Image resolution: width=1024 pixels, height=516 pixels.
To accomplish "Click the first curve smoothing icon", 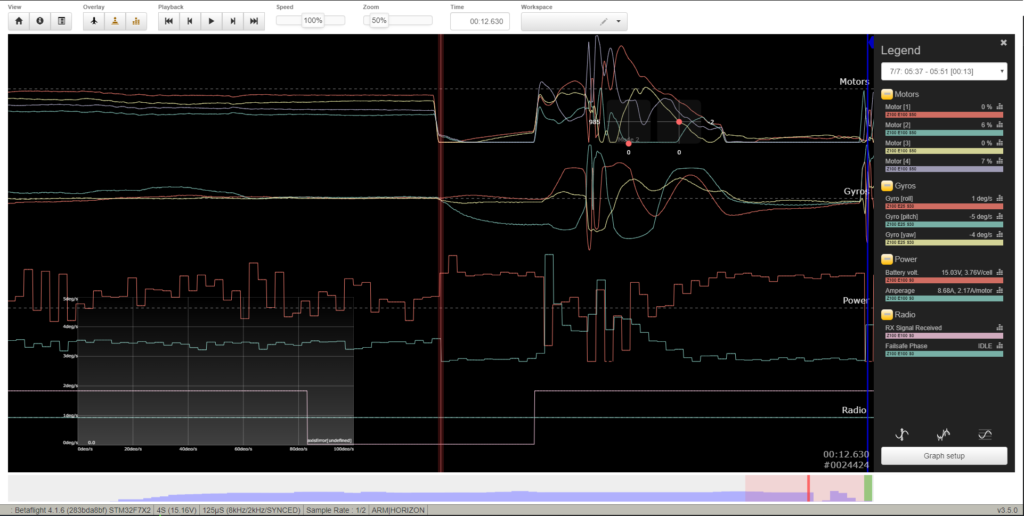I will point(902,434).
